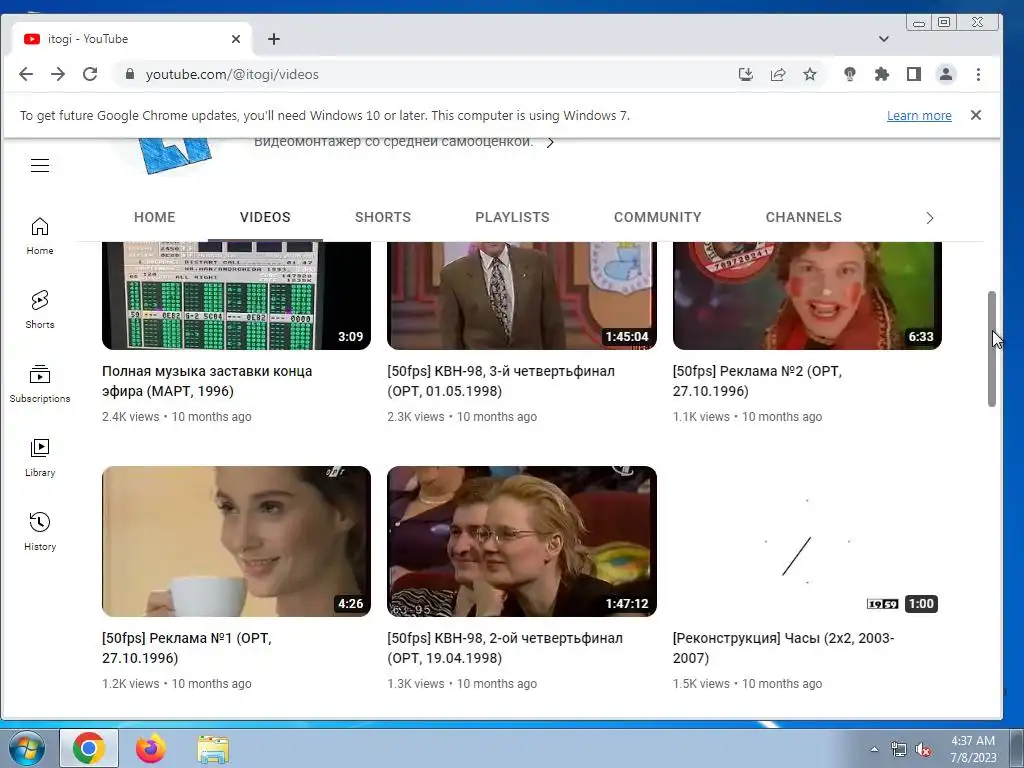The width and height of the screenshot is (1024, 768).
Task: Open the Windows Start menu
Action: pos(27,748)
